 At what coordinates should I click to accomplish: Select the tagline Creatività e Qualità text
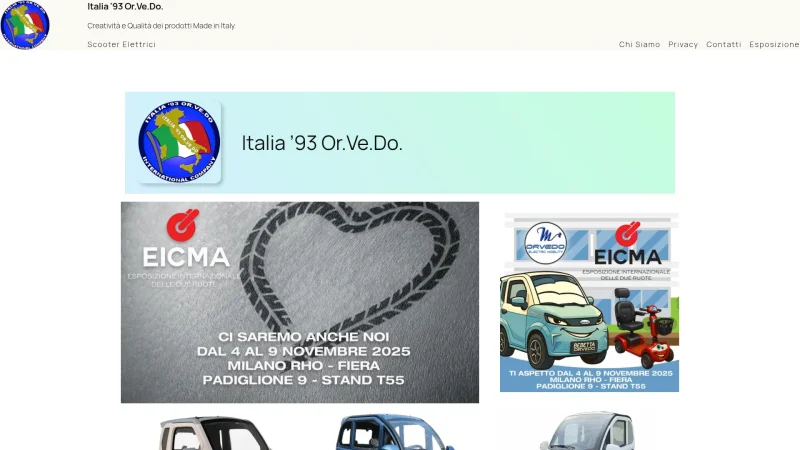point(161,26)
